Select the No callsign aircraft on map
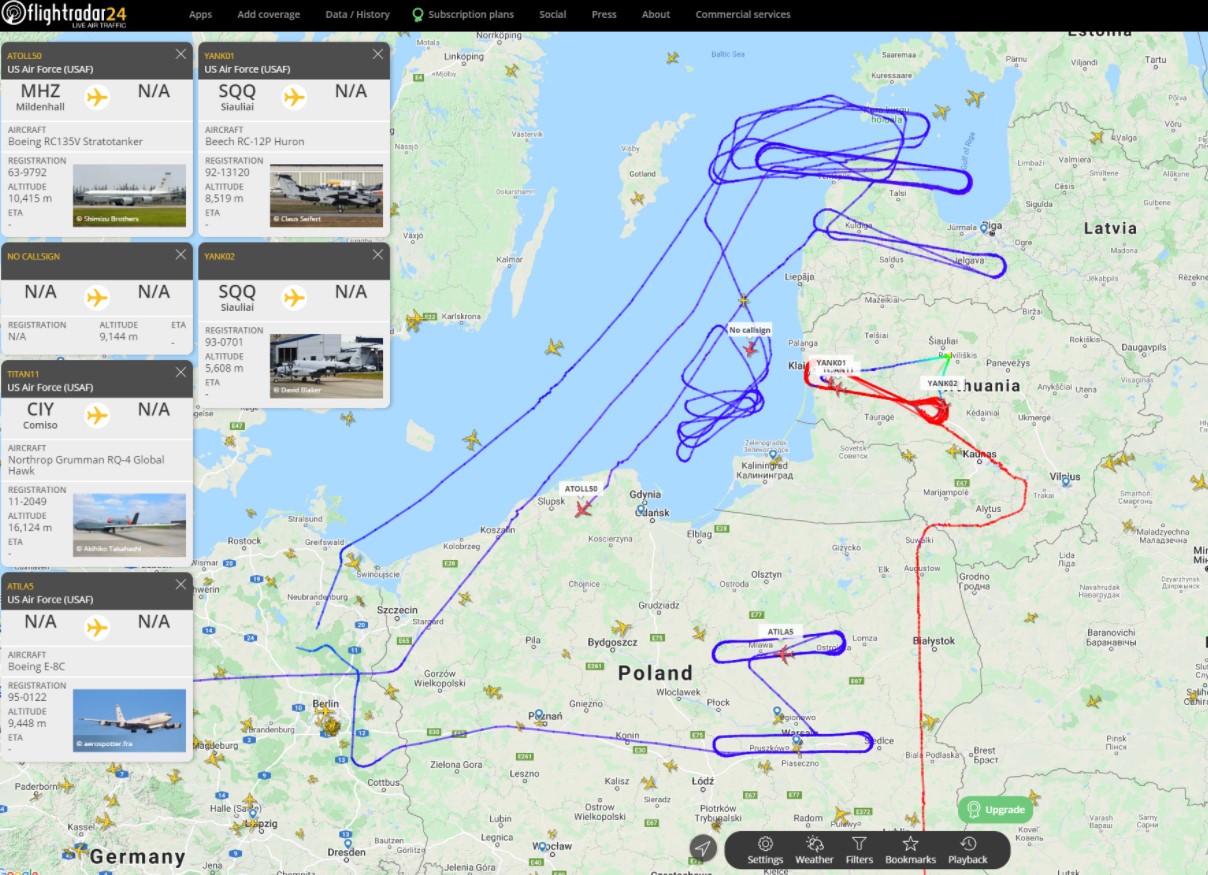 tap(751, 349)
